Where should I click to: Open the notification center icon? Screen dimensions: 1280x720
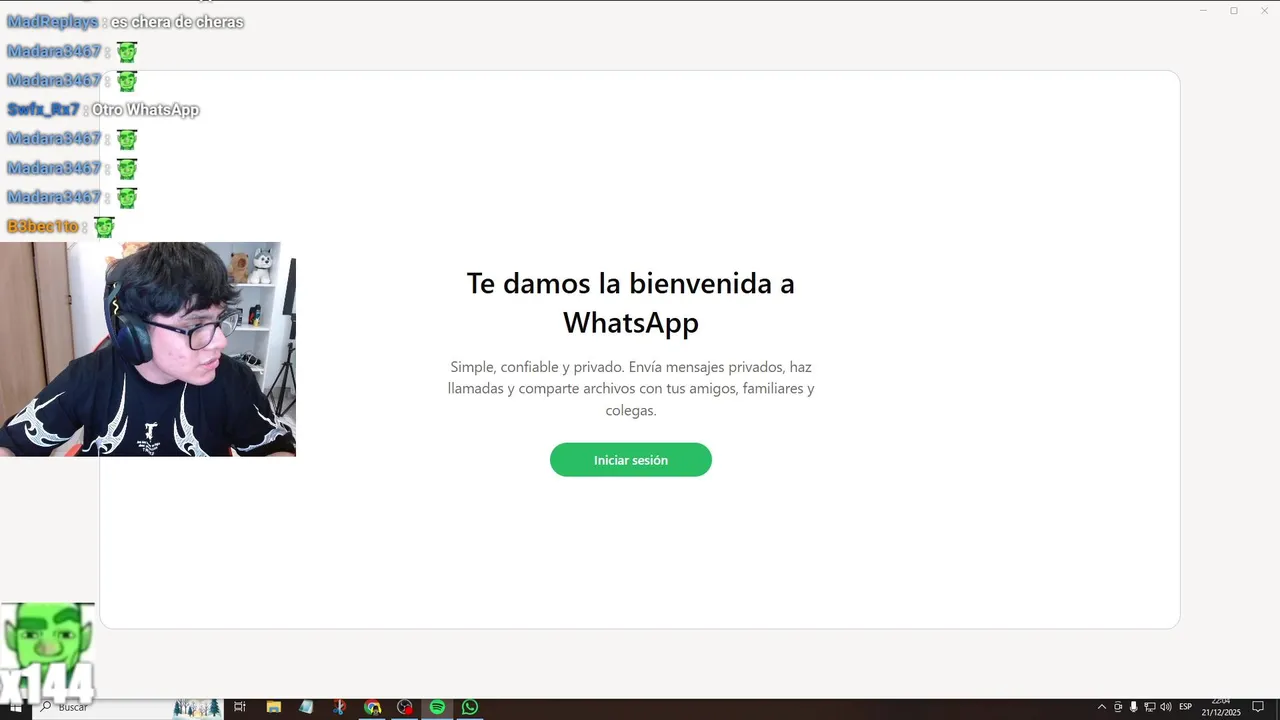tap(1258, 707)
